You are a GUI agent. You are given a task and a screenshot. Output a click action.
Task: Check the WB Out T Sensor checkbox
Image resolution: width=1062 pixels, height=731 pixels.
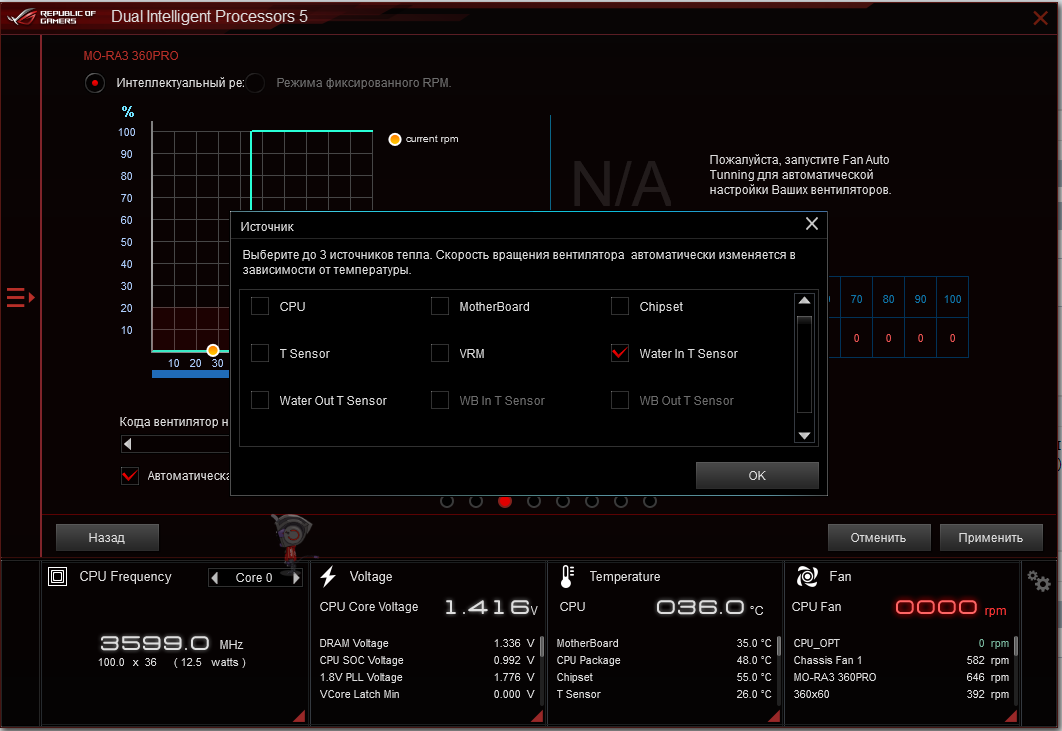pyautogui.click(x=620, y=400)
